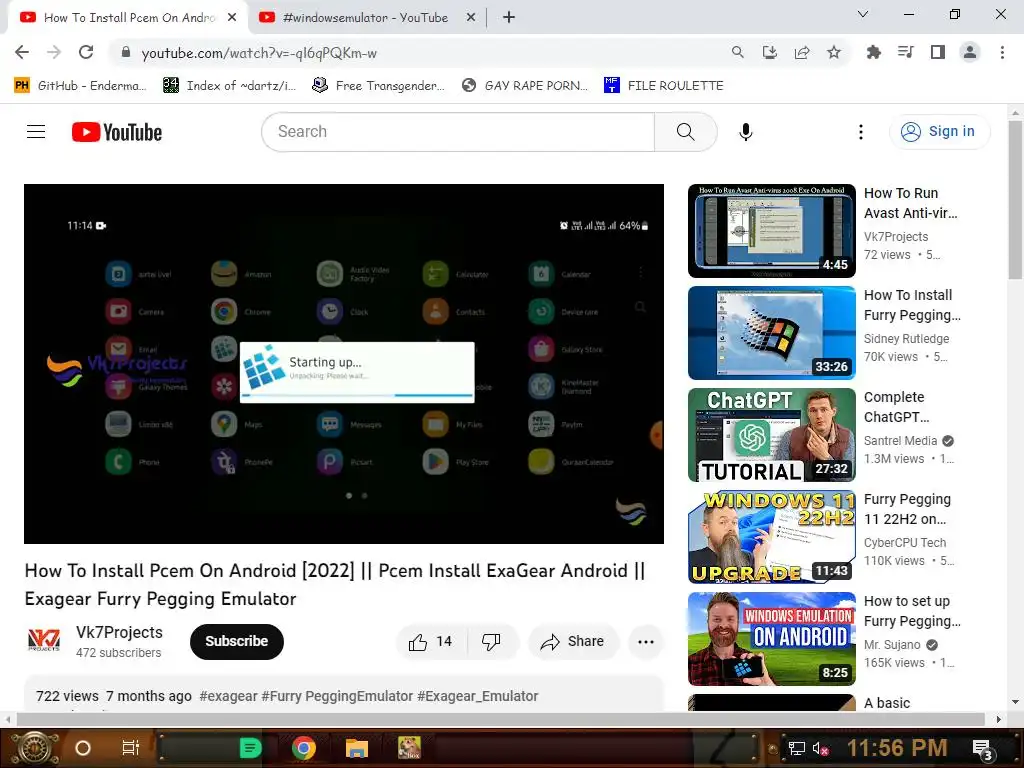
Task: Click the YouTube logo
Action: pos(117,132)
